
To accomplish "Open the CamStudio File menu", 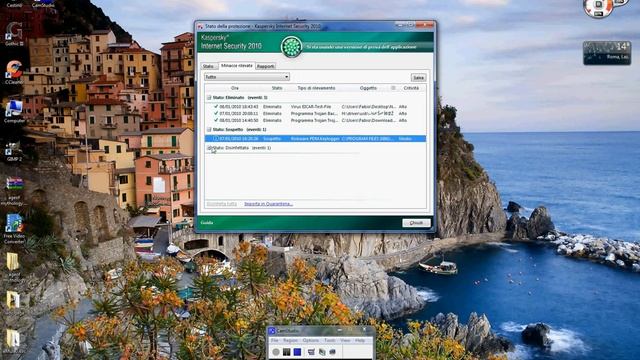I will pyautogui.click(x=275, y=340).
